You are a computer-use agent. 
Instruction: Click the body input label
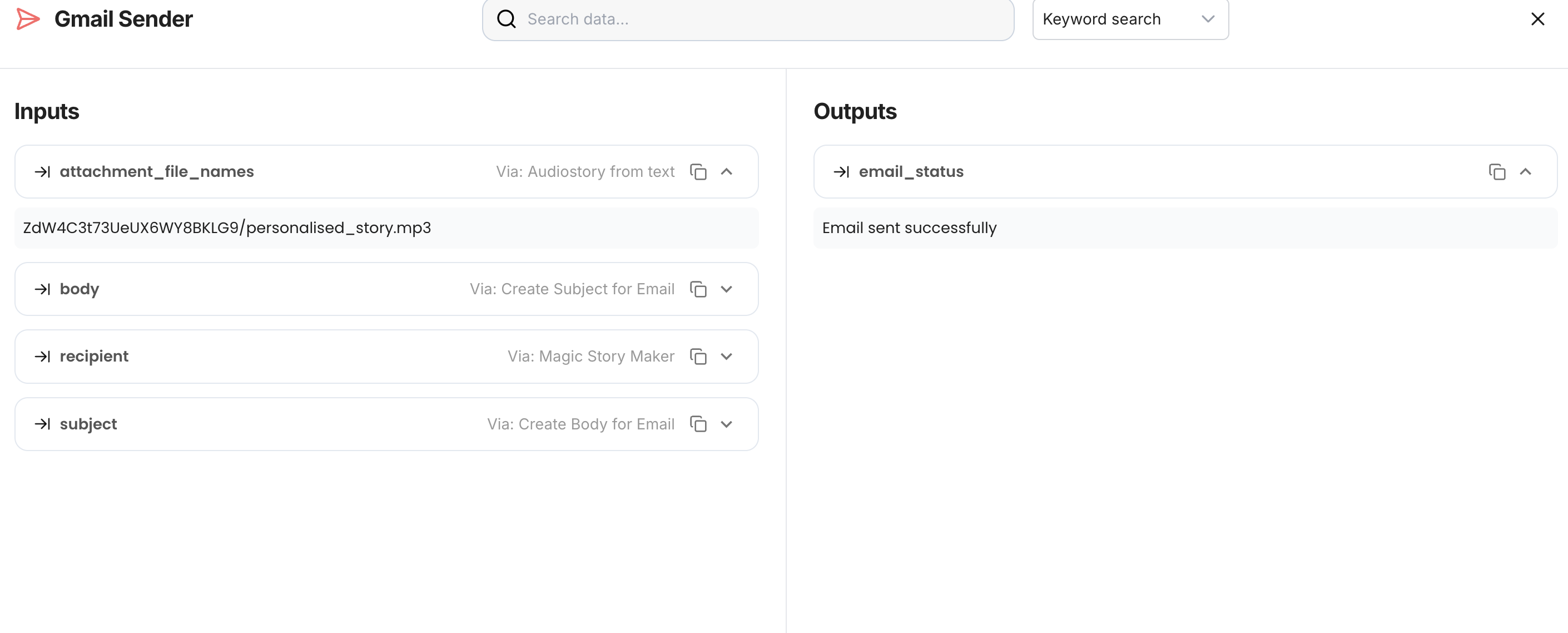click(x=80, y=289)
